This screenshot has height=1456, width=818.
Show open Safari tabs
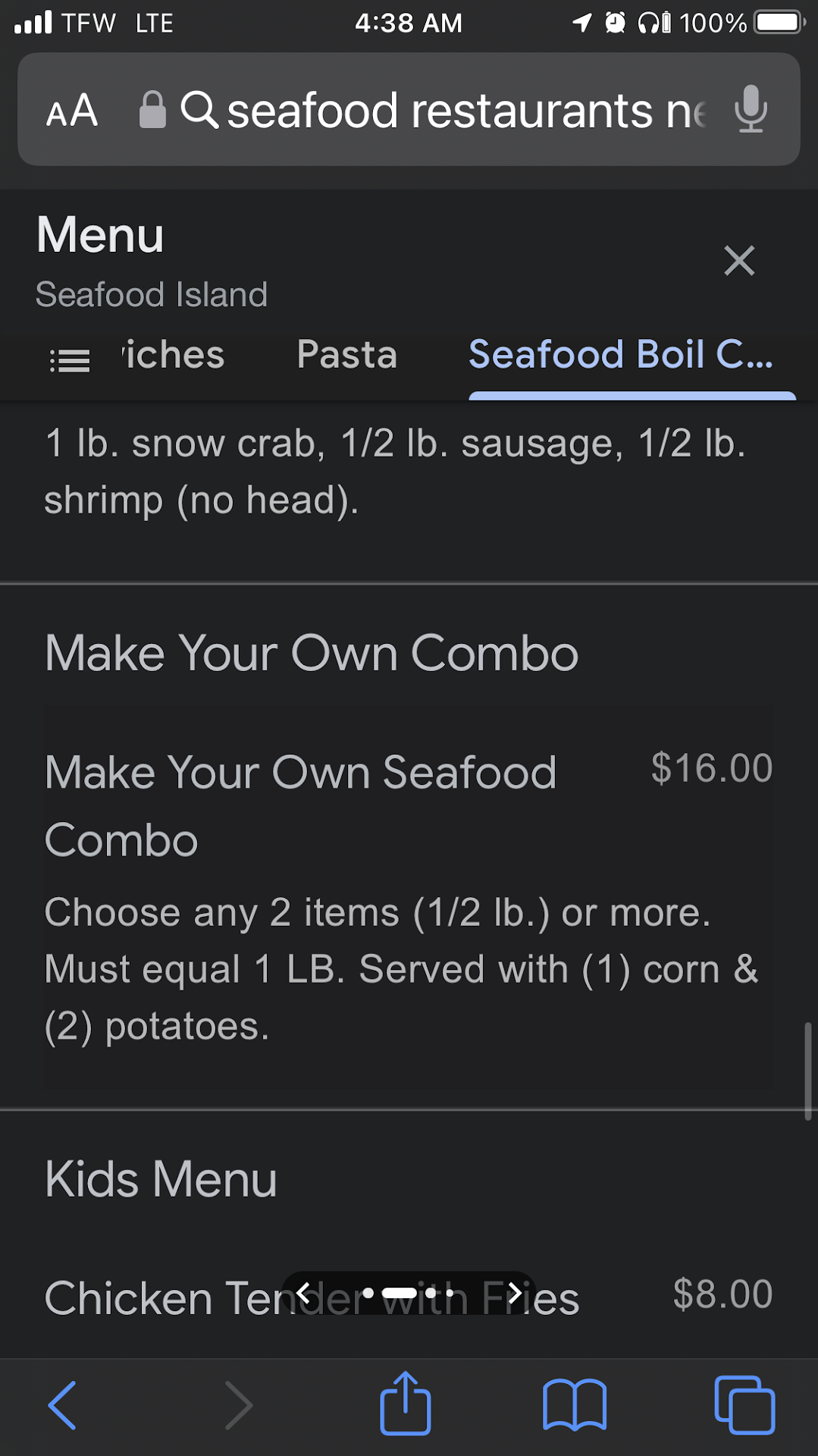click(x=744, y=1405)
